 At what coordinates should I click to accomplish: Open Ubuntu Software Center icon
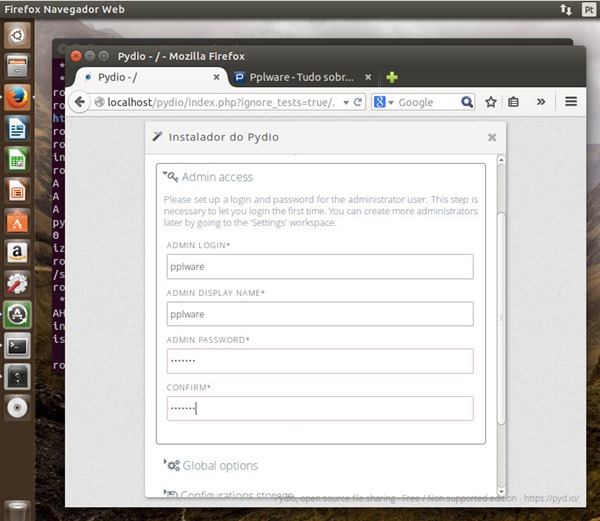(x=17, y=222)
